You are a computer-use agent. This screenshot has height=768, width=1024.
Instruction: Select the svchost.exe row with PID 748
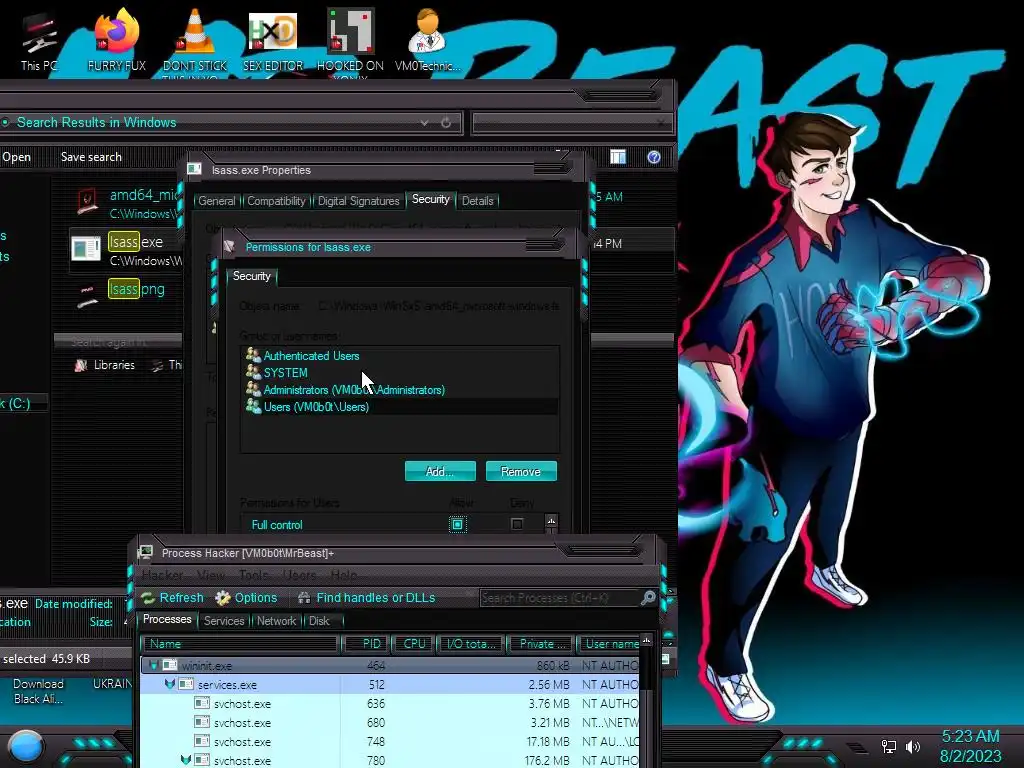point(391,741)
